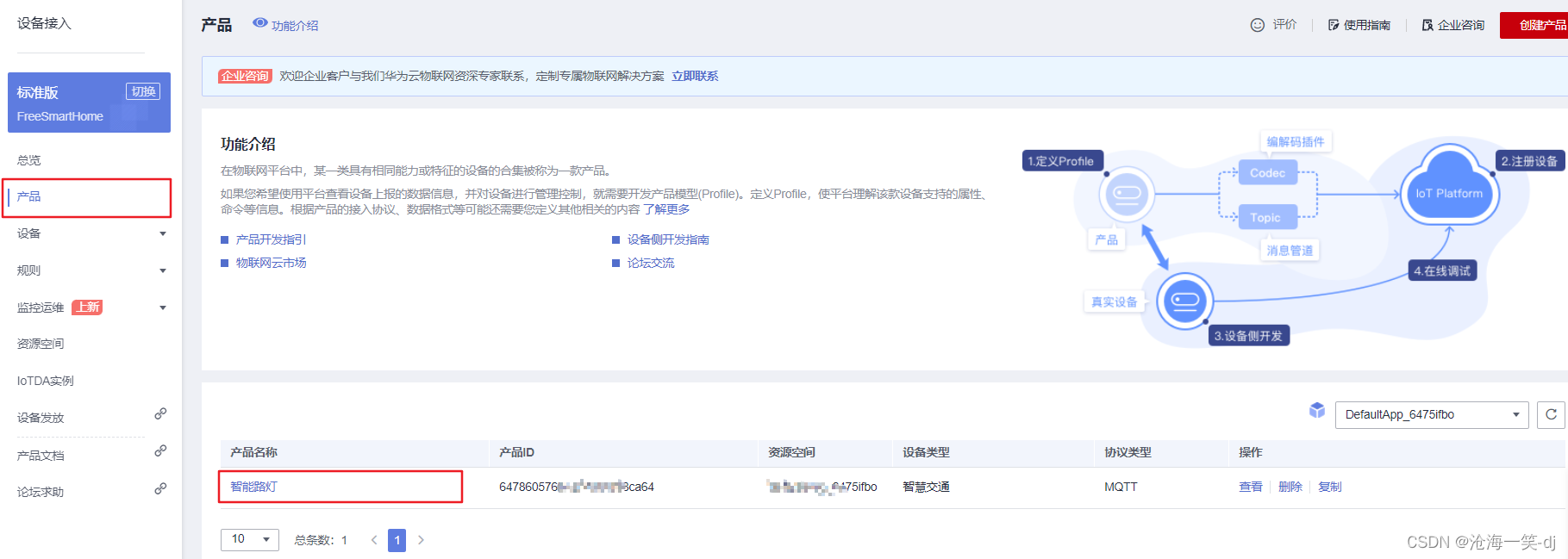Expand the 规则 sidebar menu arrow
1568x559 pixels.
coord(163,270)
